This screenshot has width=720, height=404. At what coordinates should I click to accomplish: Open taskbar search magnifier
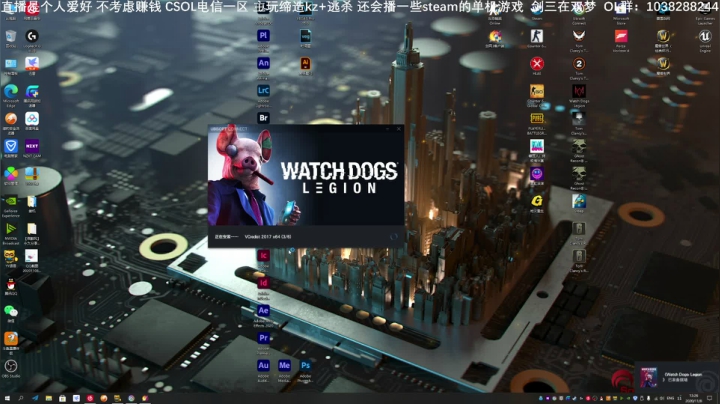click(x=21, y=398)
